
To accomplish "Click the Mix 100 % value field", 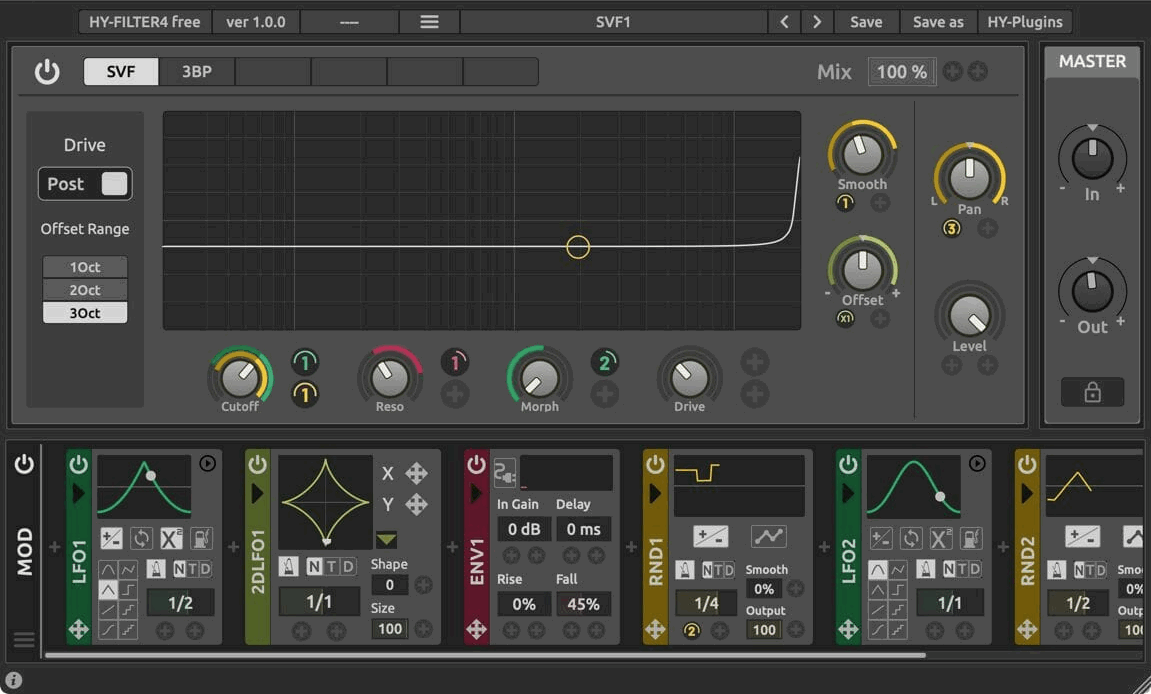I will click(902, 72).
